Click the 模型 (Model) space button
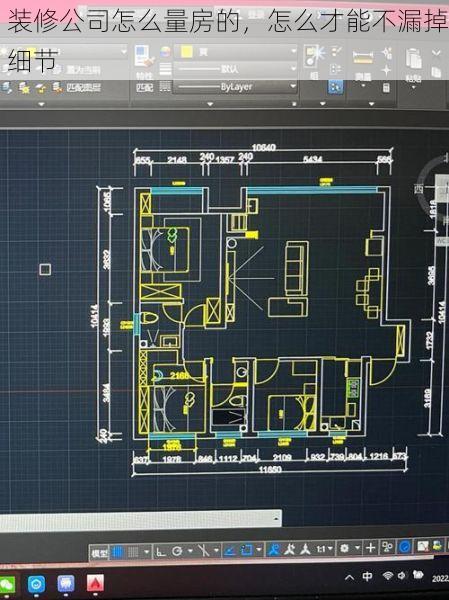 pos(100,552)
